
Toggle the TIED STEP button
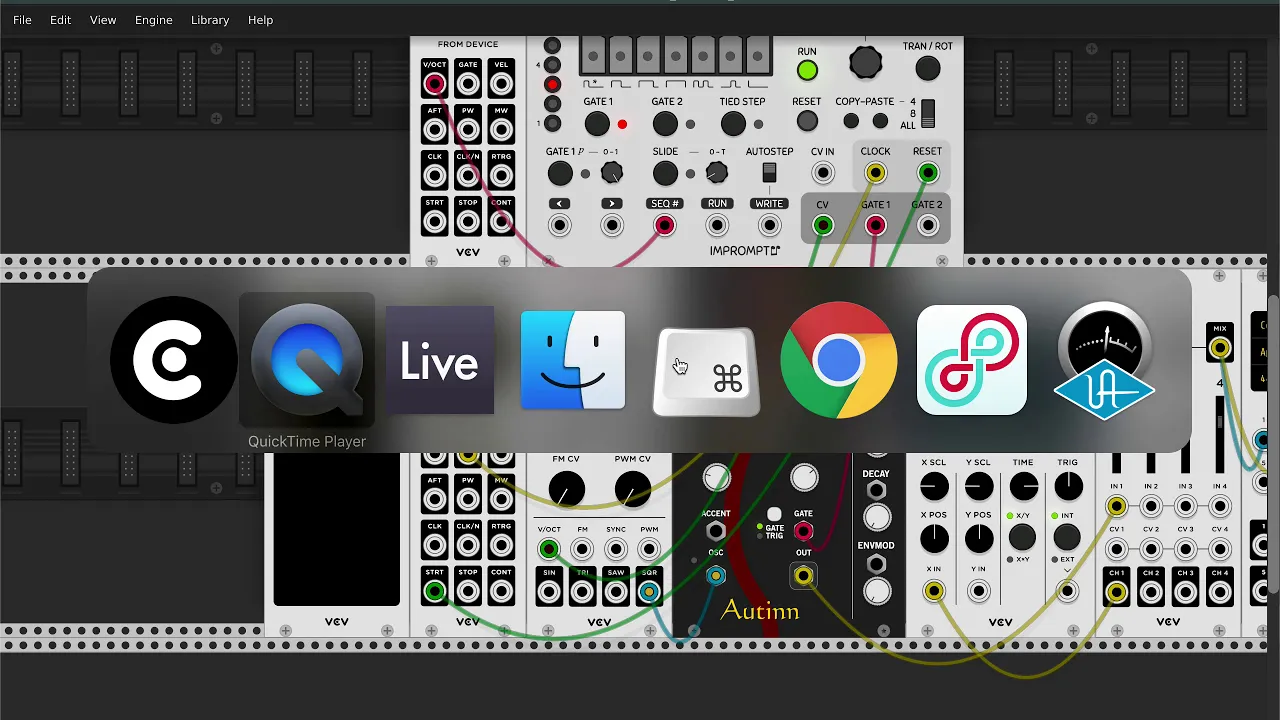tap(733, 124)
